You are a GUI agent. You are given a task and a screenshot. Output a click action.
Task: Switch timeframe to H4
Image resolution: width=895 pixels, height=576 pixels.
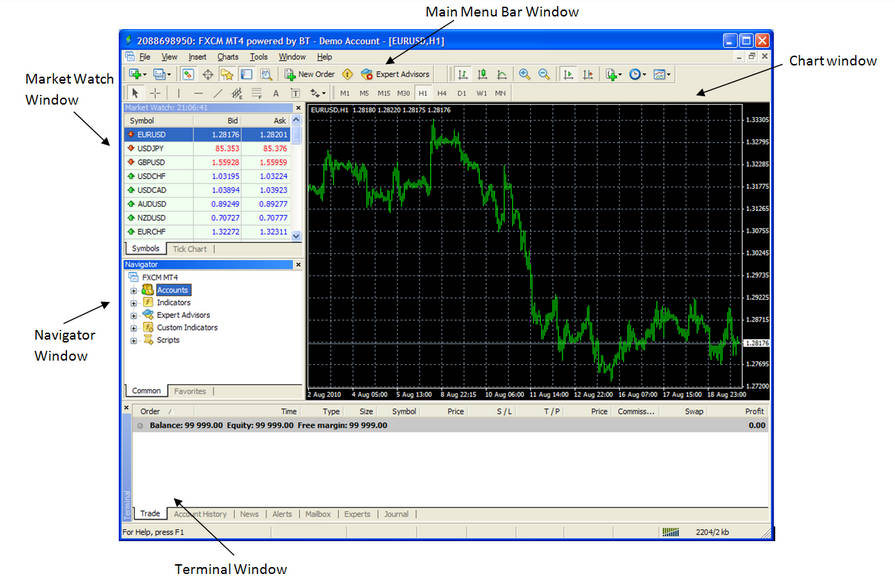(442, 93)
